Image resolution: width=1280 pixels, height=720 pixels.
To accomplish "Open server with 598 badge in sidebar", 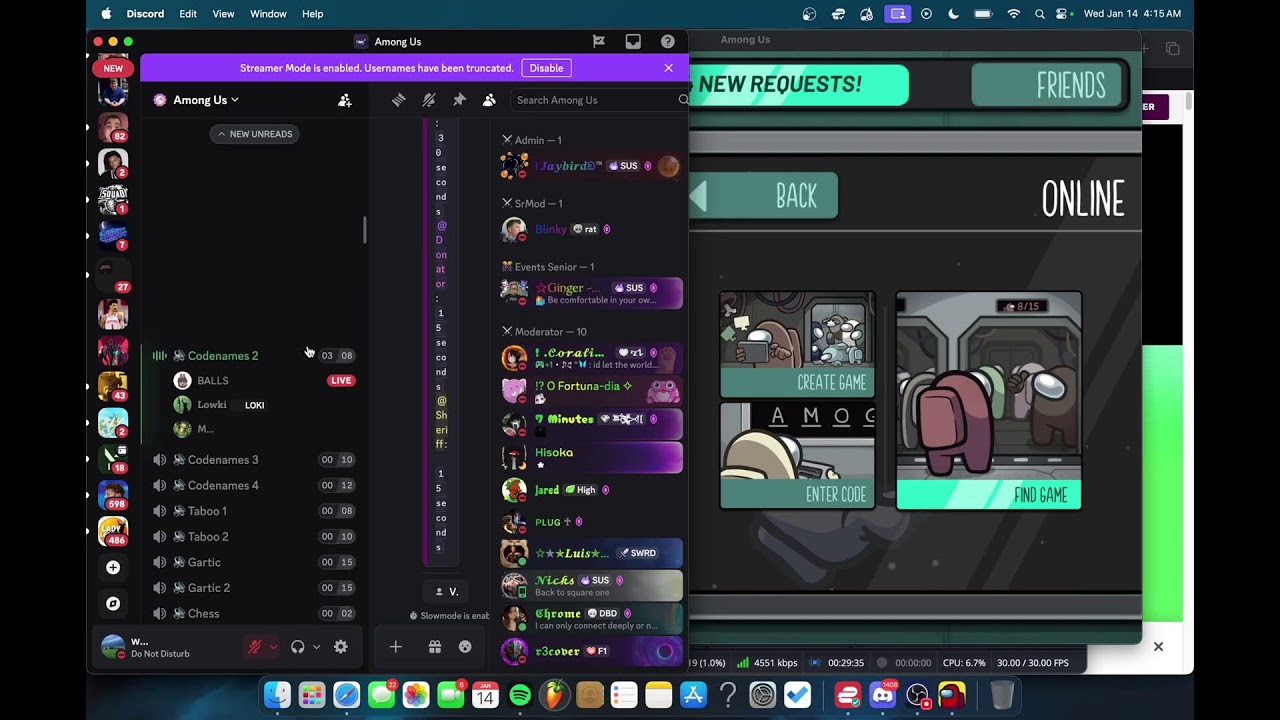I will (x=113, y=495).
